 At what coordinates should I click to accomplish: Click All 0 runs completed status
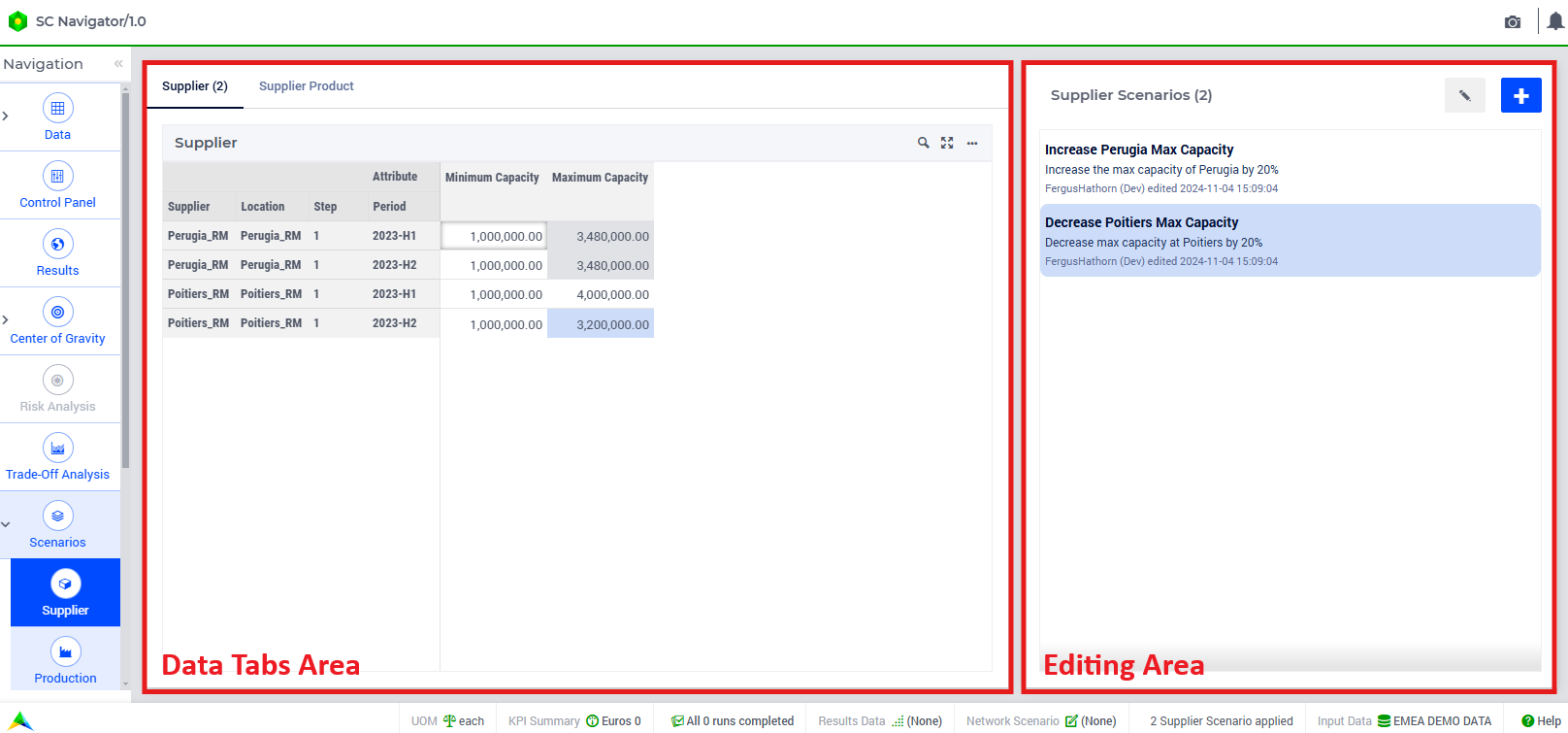(x=733, y=721)
